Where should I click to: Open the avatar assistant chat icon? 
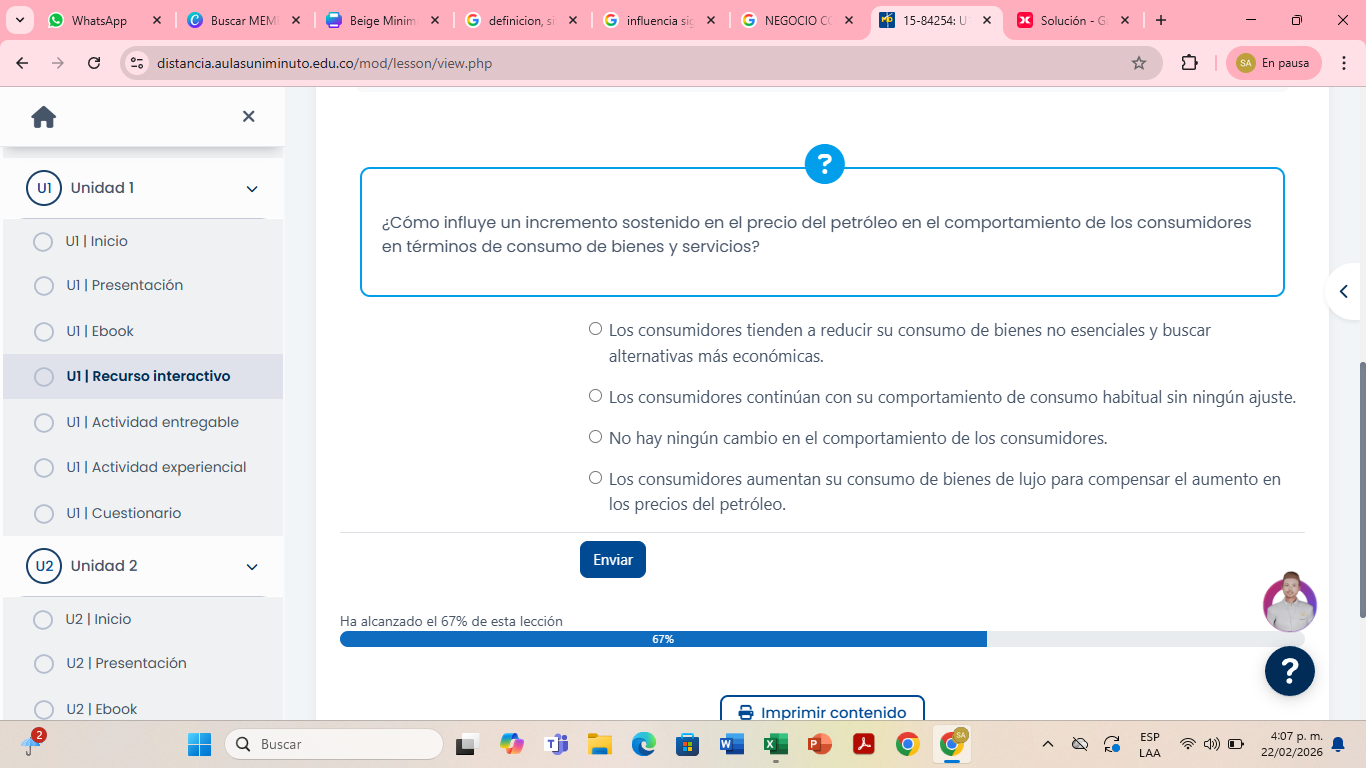click(1289, 603)
